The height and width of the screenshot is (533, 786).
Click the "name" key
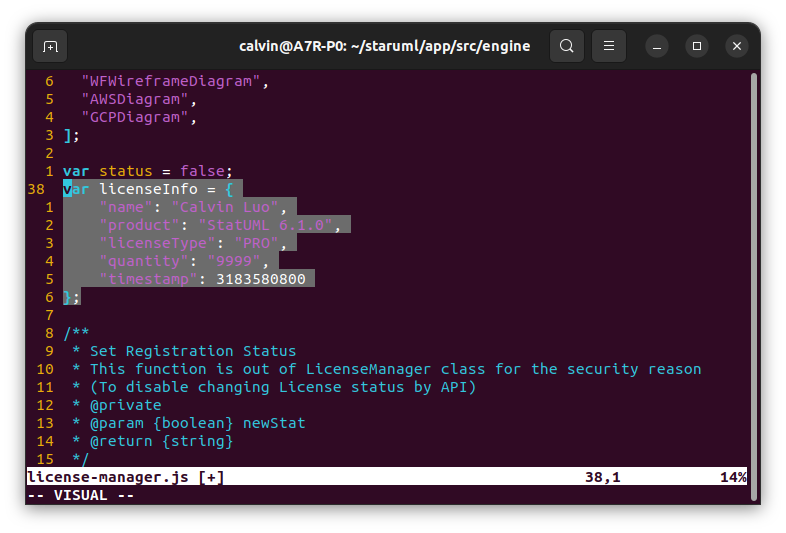pyautogui.click(x=126, y=208)
